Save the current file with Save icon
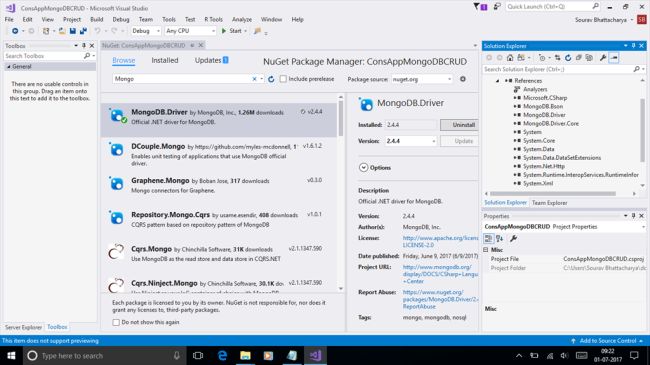 pos(73,31)
